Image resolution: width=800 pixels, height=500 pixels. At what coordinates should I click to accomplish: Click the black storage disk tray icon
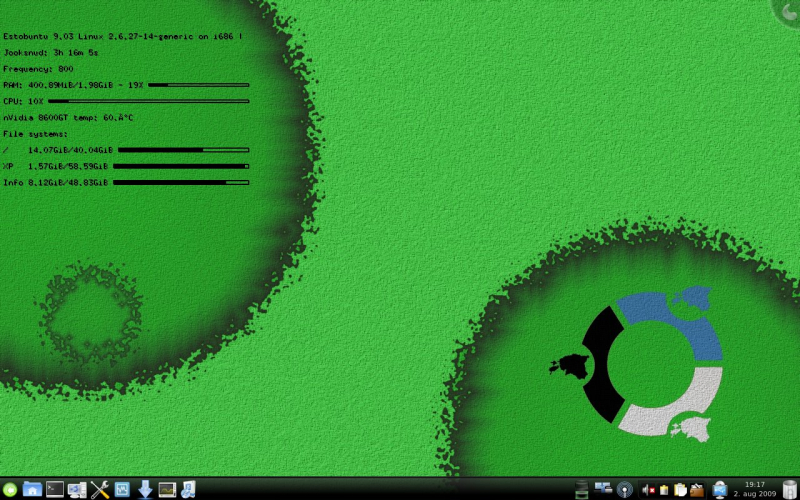point(581,490)
